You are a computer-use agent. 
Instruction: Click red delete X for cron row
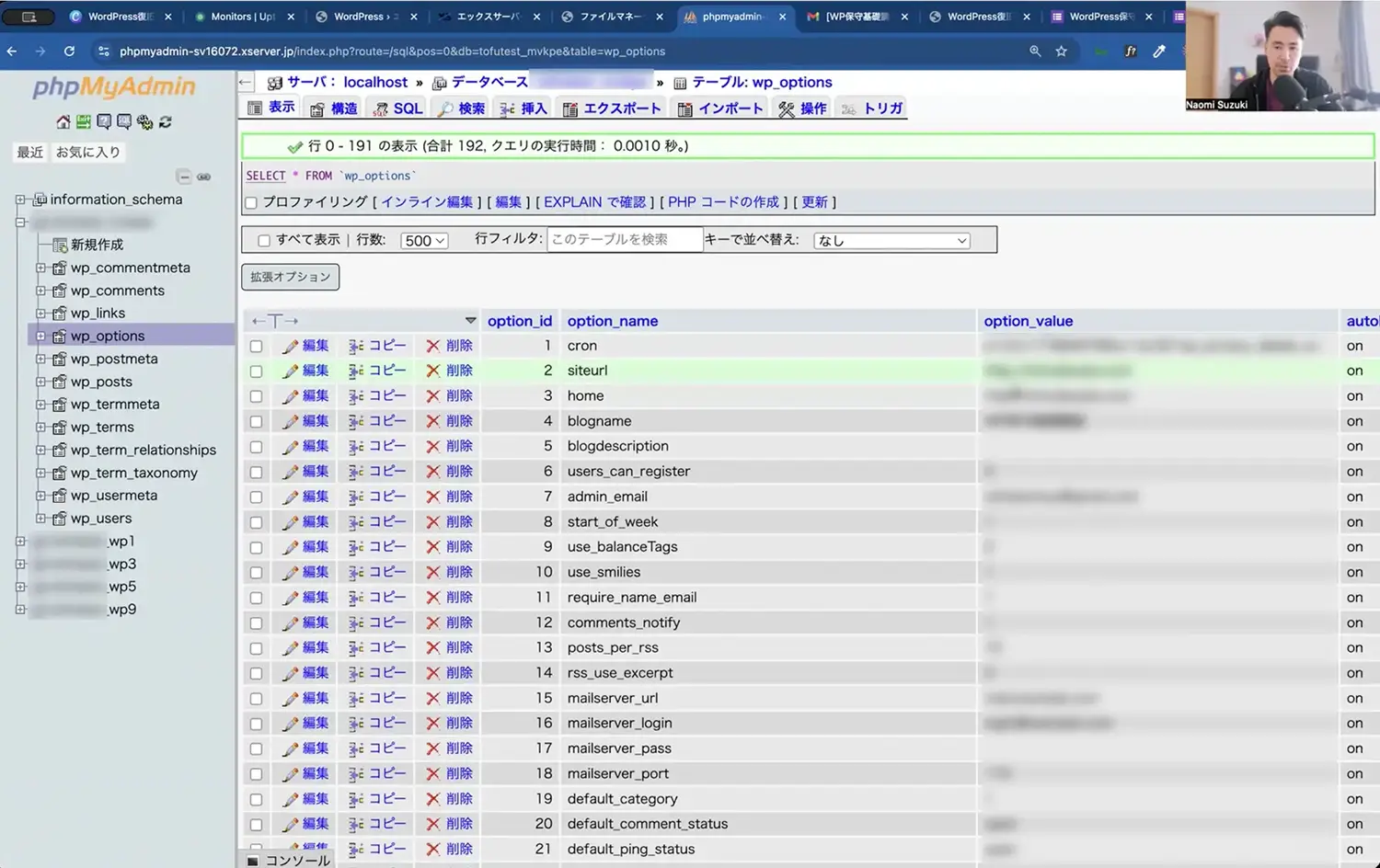[432, 346]
